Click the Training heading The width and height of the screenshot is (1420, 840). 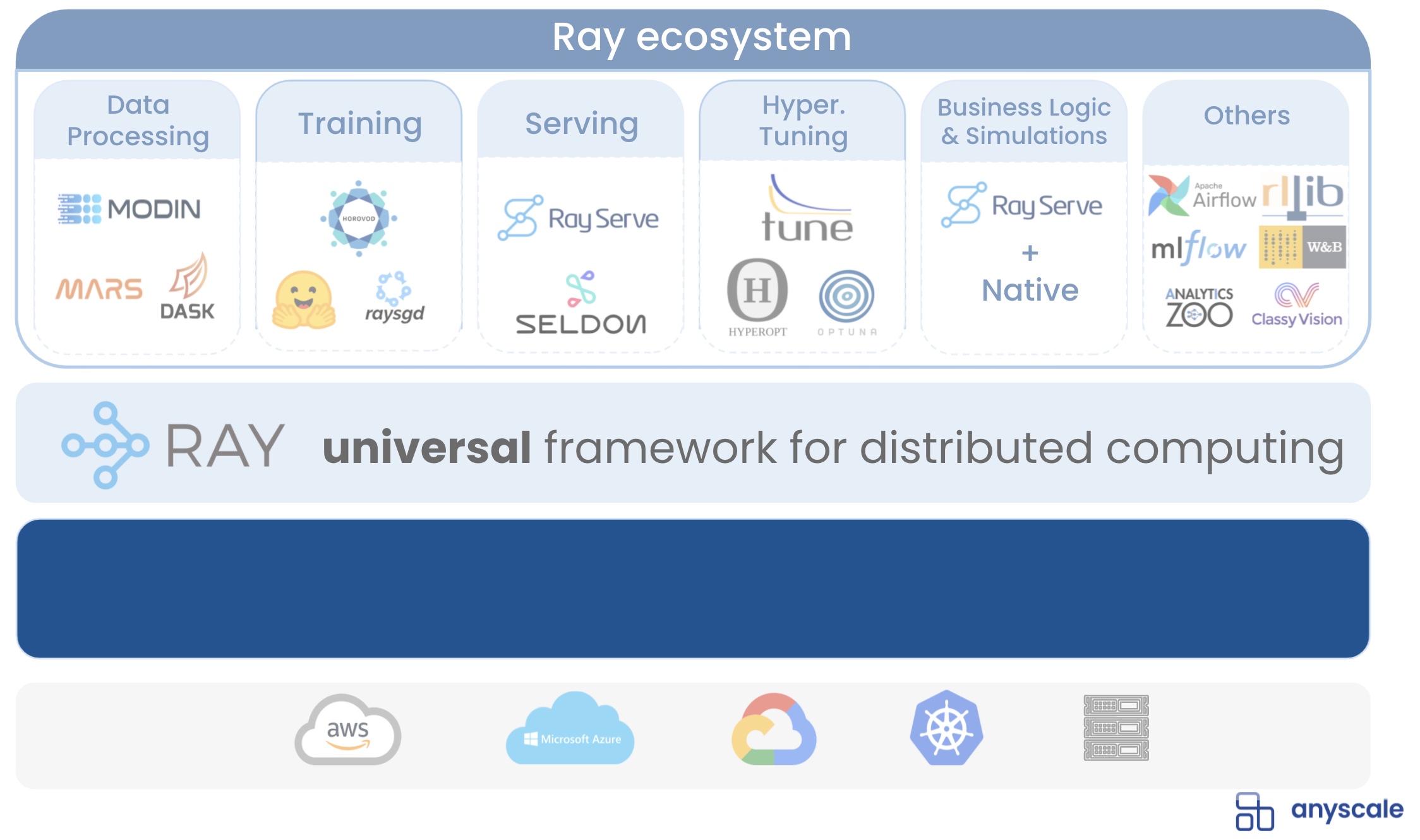coord(360,123)
